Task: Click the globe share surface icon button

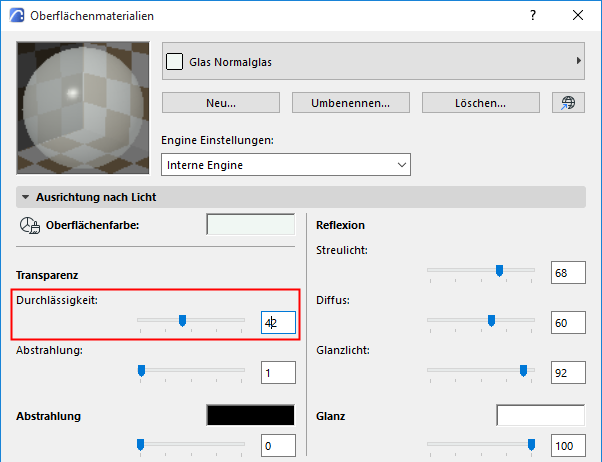Action: click(568, 103)
